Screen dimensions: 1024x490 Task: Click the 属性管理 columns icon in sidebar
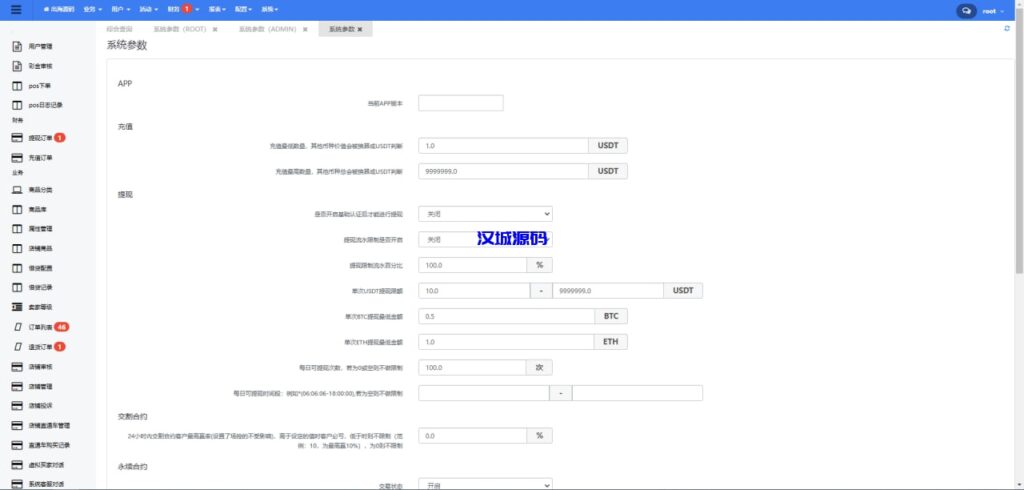pyautogui.click(x=18, y=229)
